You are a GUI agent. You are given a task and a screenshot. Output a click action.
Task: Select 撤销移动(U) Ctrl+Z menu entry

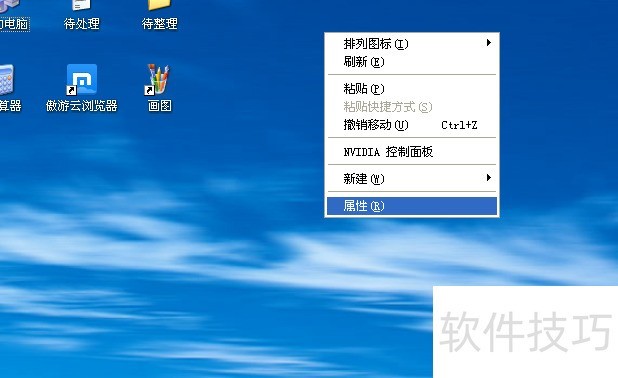pyautogui.click(x=412, y=125)
